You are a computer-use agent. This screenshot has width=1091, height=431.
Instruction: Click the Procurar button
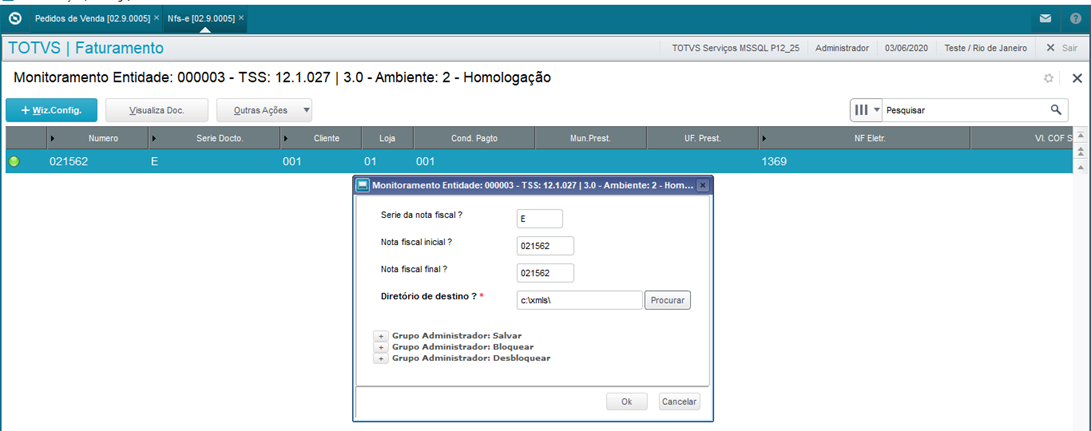(x=667, y=300)
